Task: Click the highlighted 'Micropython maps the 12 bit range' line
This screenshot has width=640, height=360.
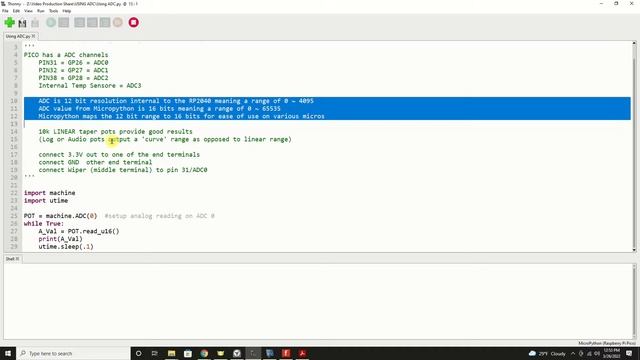Action: pos(182,116)
